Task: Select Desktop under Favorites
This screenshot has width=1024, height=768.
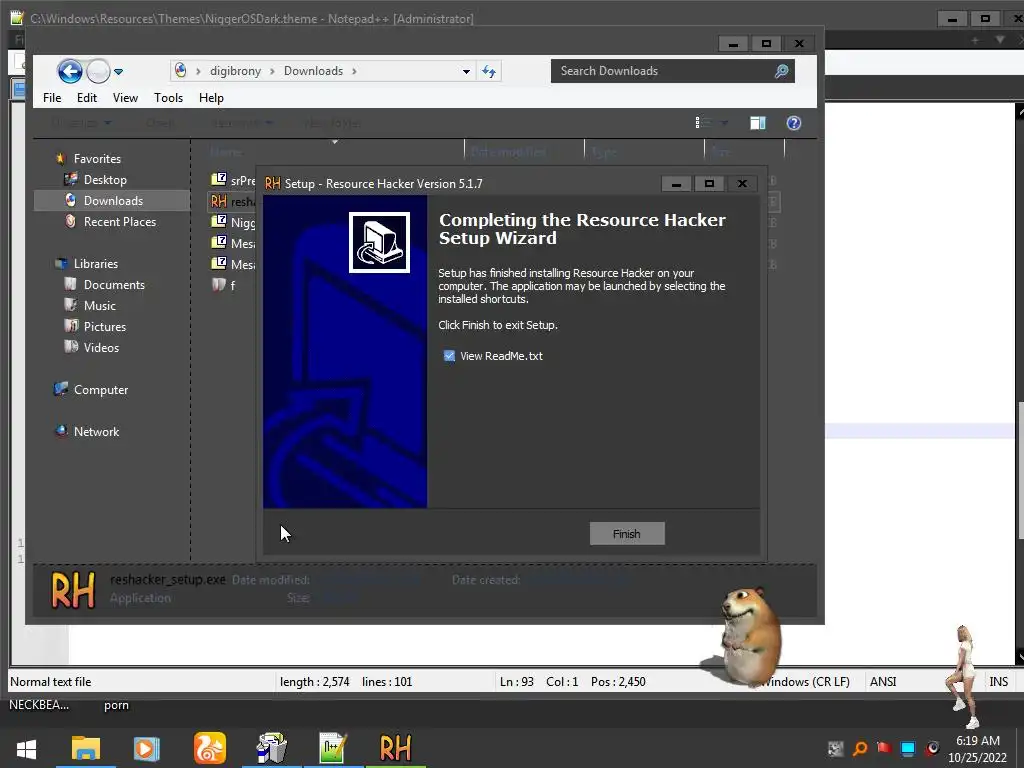Action: click(x=105, y=180)
